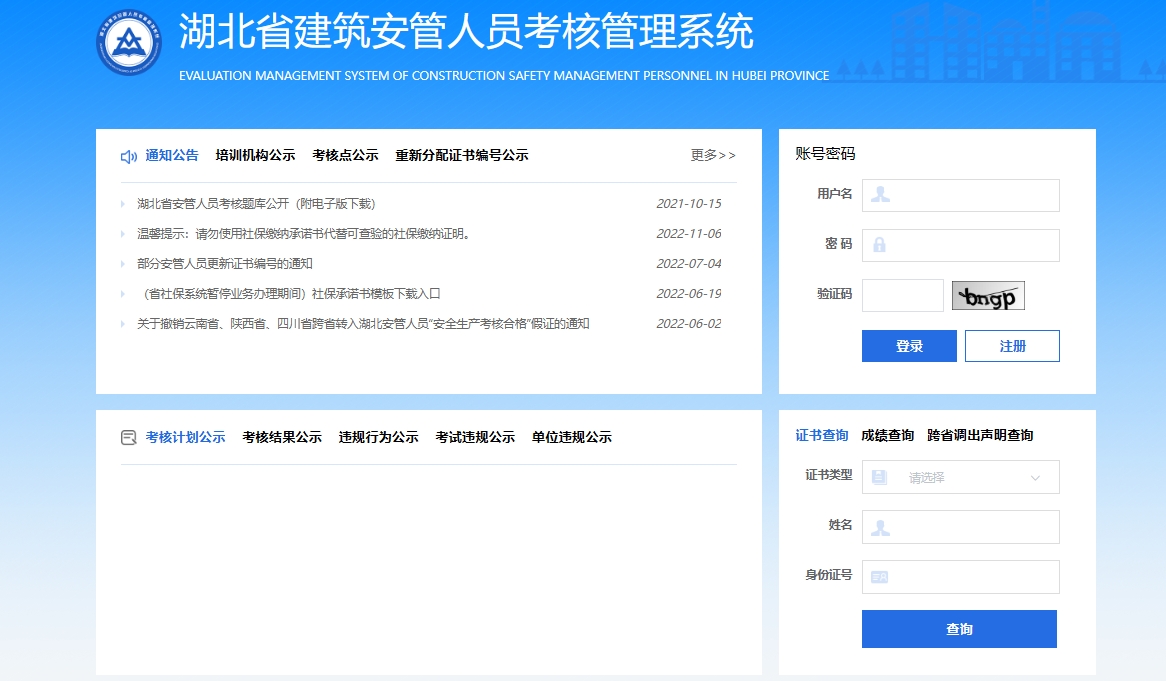Open the 证书类型 dropdown
The image size is (1166, 681).
click(x=959, y=478)
